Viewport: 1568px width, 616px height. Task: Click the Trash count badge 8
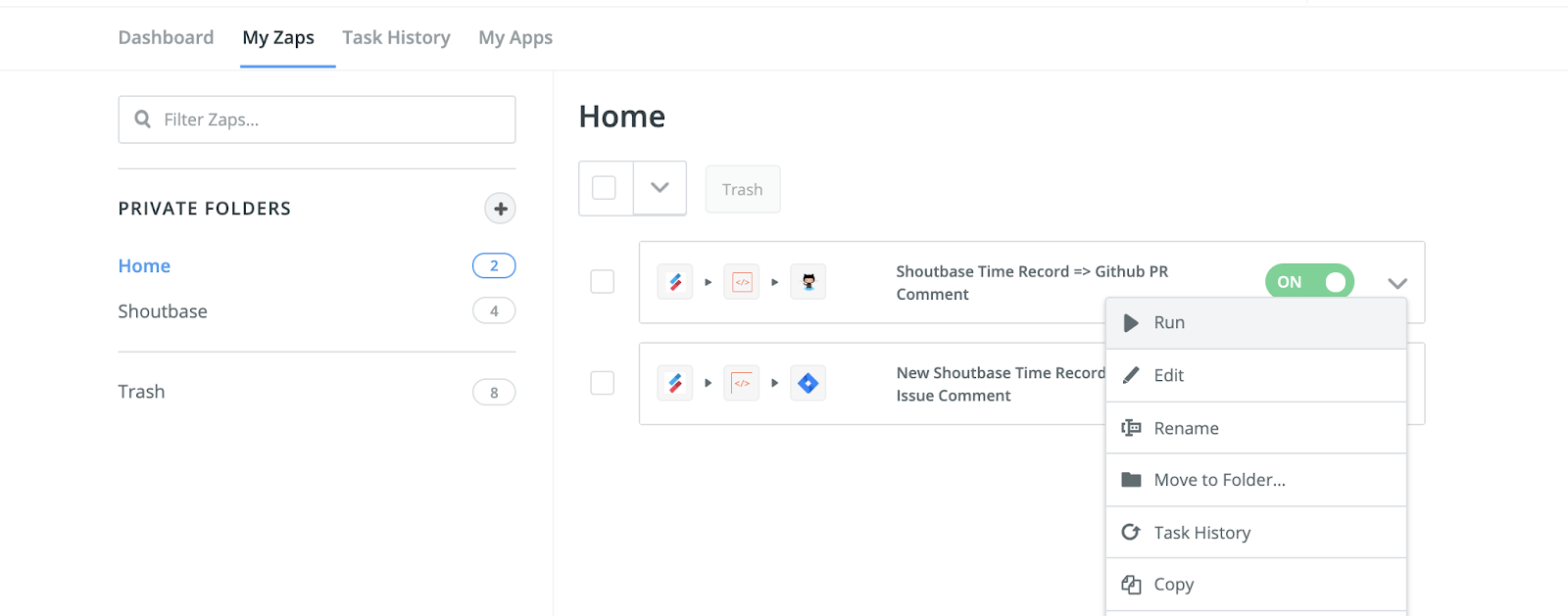[494, 392]
